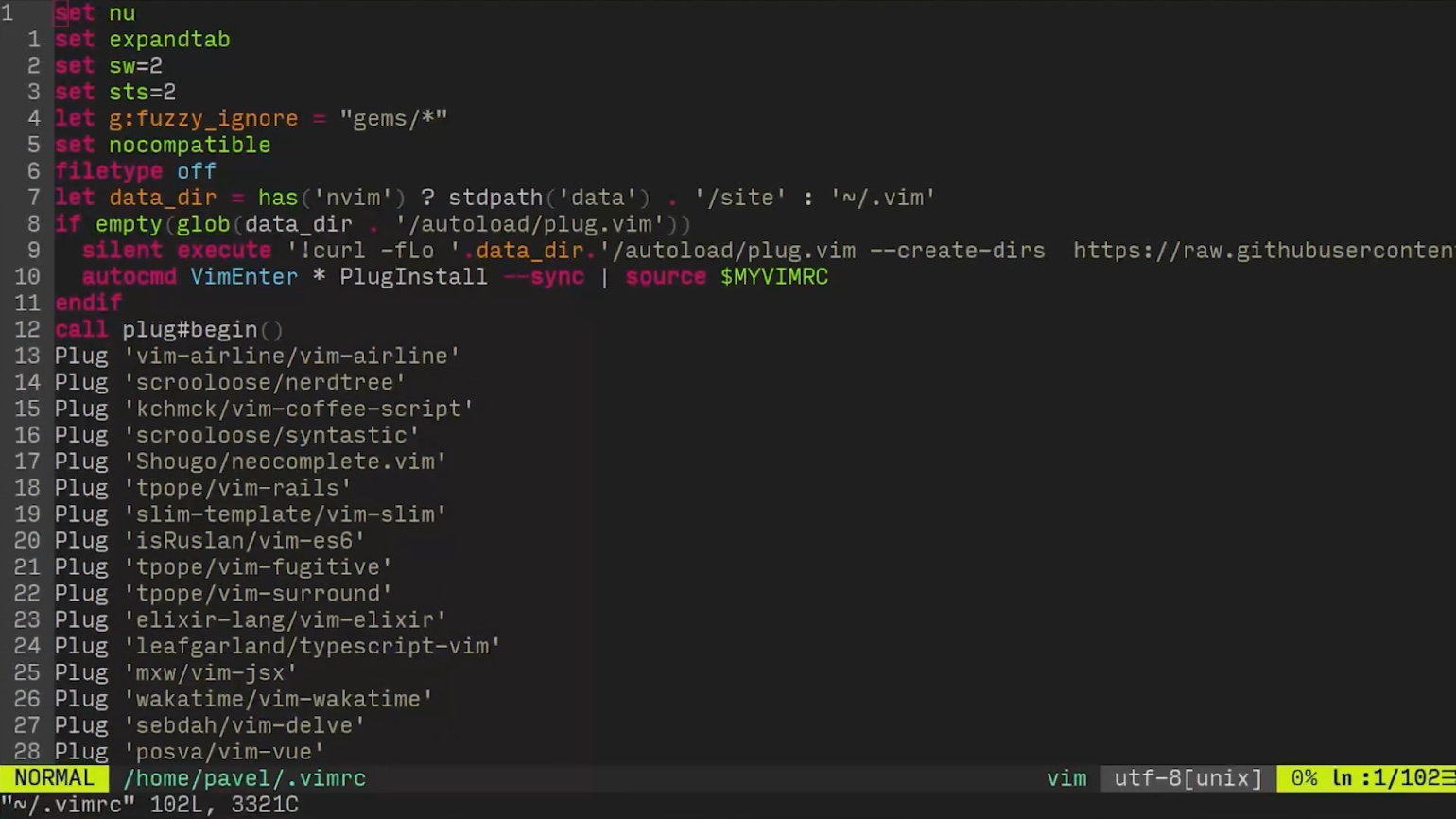Screen dimensions: 1456x819
Task: Click the 0% position indicator
Action: point(1305,779)
